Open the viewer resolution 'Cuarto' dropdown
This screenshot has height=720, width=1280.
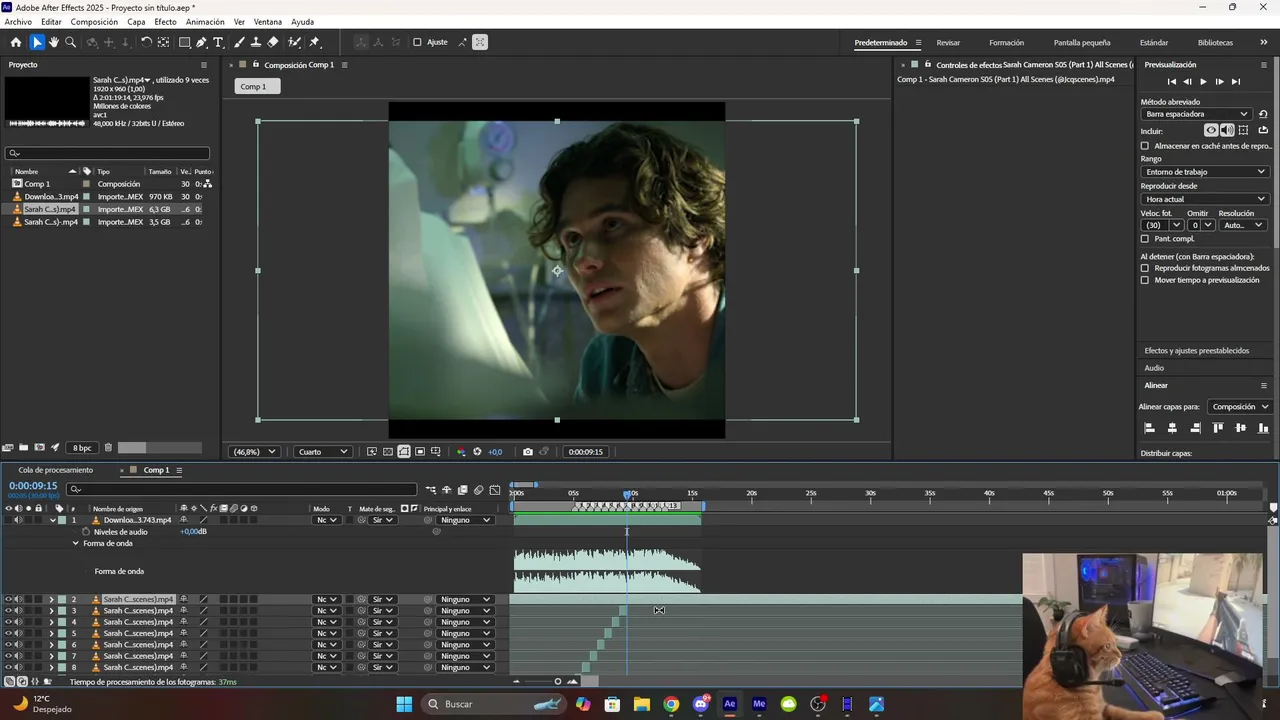coord(323,452)
